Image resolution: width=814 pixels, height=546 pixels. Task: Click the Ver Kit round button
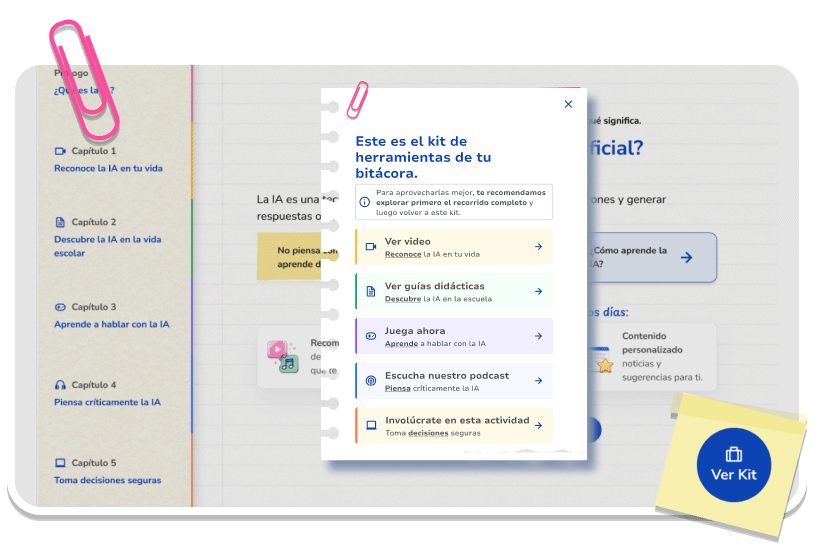[x=734, y=465]
